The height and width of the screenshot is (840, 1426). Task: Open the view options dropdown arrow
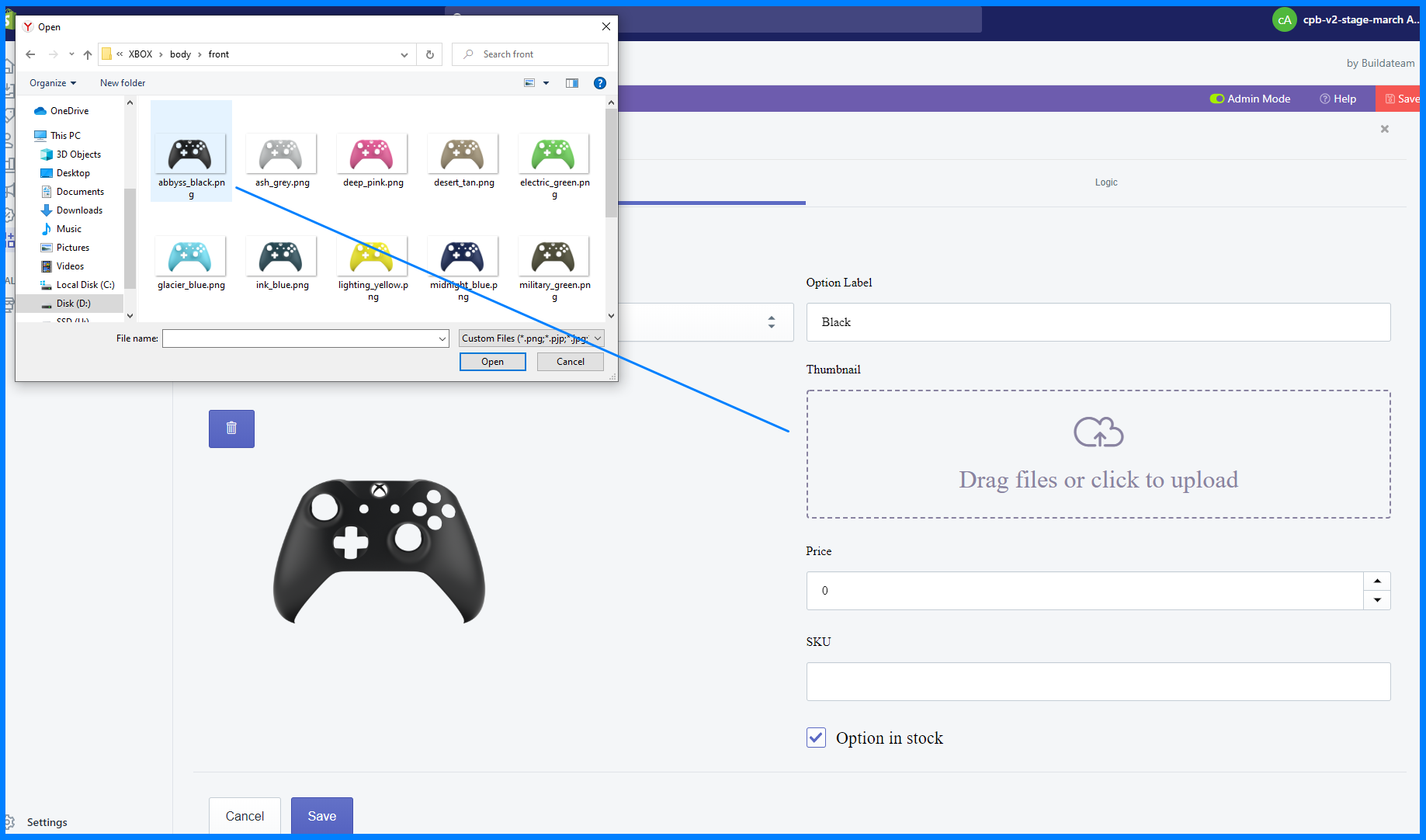546,83
